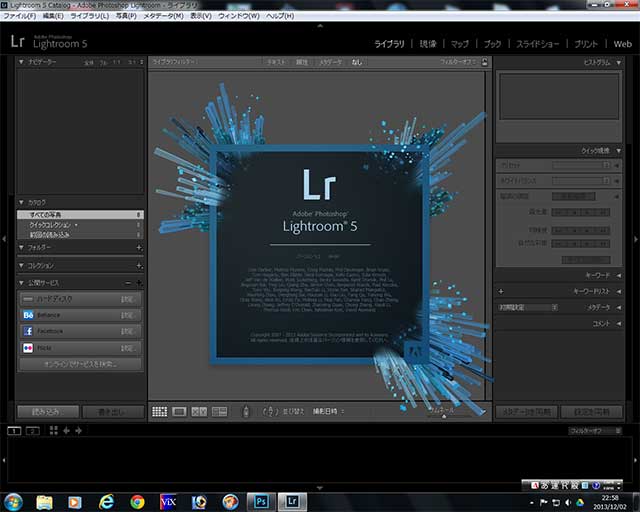The height and width of the screenshot is (512, 640).
Task: Click the Flickr publish service icon
Action: pos(27,347)
